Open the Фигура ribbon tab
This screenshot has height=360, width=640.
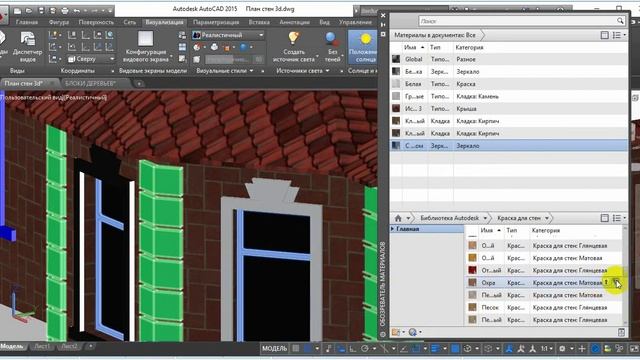(58, 22)
